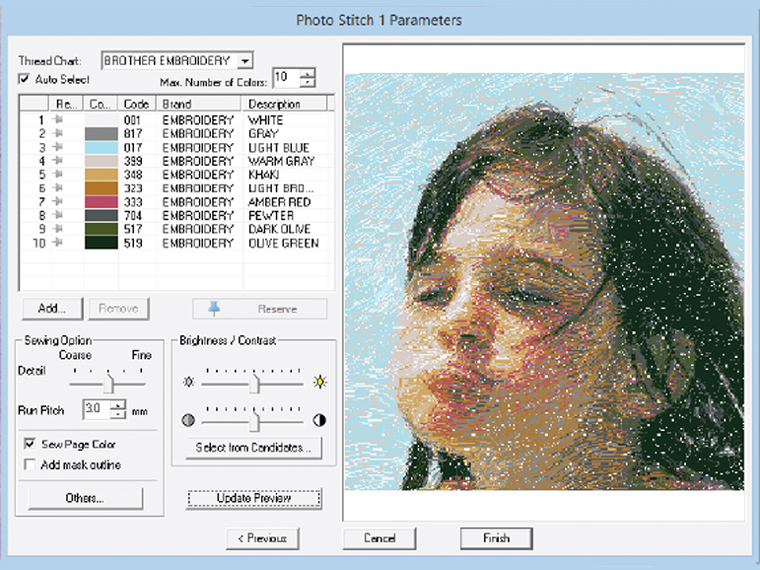Select the PEWTER description text
760x570 pixels.
(x=271, y=215)
